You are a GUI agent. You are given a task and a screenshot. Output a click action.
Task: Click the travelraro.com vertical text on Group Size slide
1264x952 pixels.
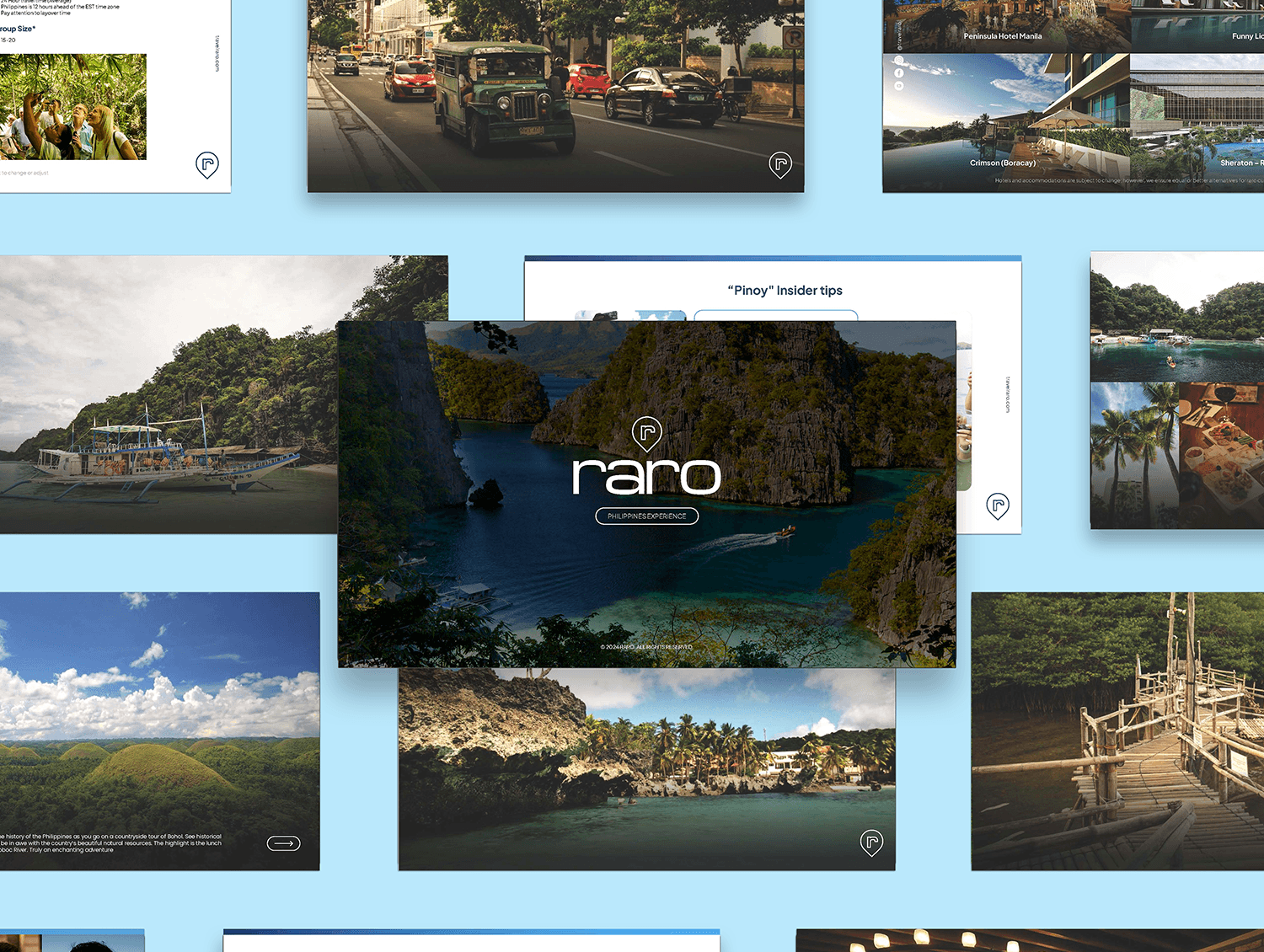[217, 54]
